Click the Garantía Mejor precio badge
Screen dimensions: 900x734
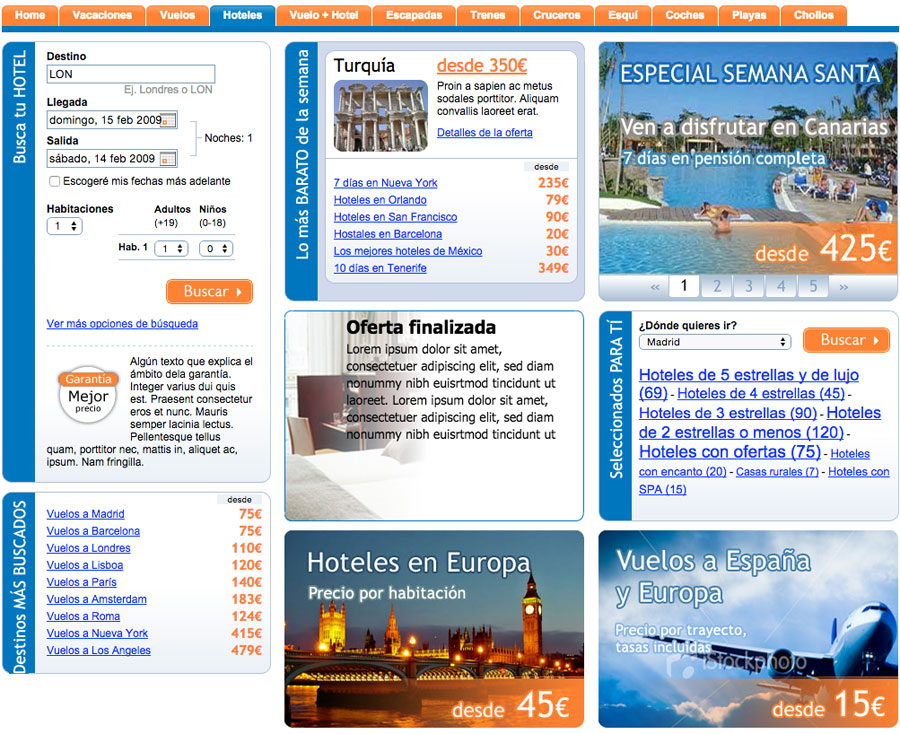pos(88,393)
